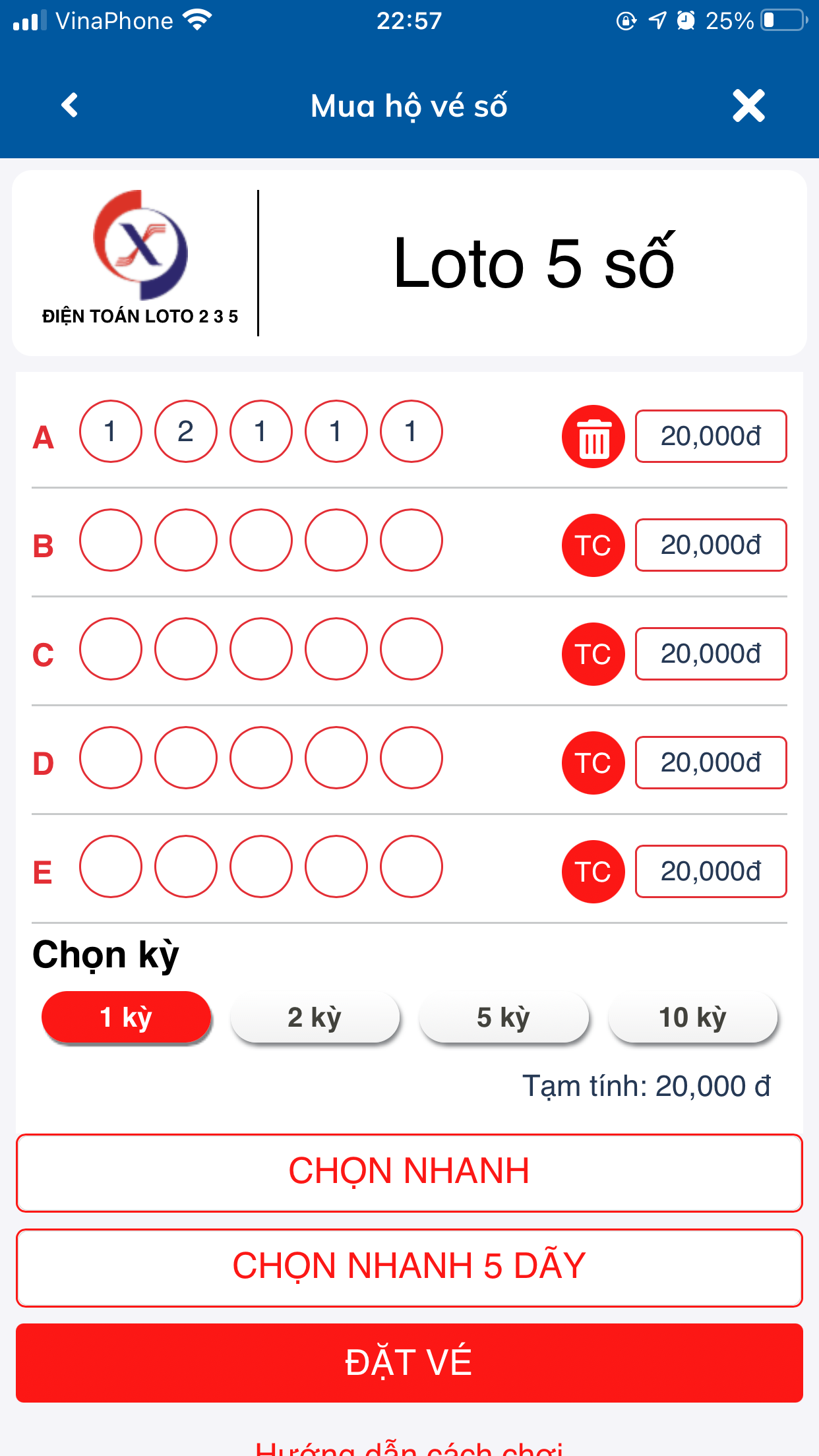Viewport: 819px width, 1456px height.
Task: Select the 1 kỳ draw option
Action: pyautogui.click(x=126, y=1017)
